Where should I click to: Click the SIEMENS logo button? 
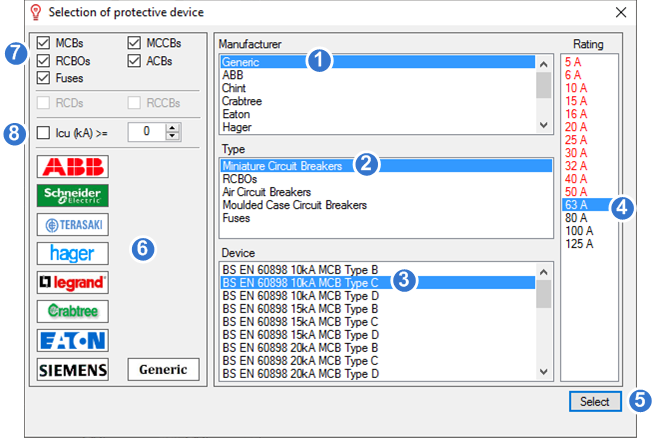[73, 369]
